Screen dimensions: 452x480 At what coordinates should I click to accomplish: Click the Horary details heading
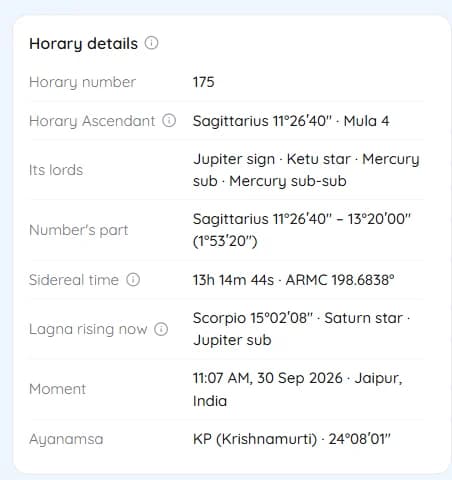point(83,44)
